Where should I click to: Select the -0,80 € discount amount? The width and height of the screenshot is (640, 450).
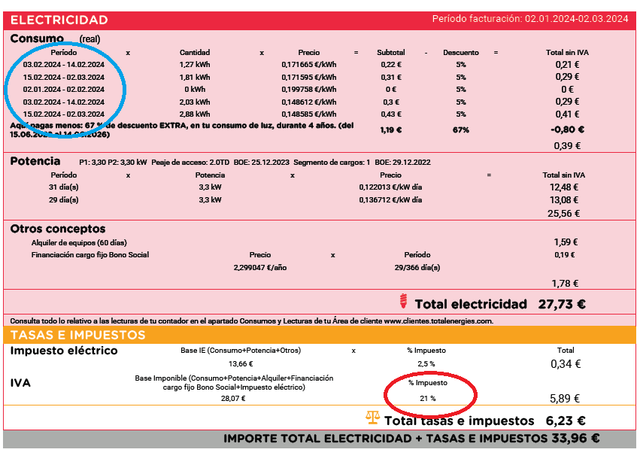click(x=567, y=130)
